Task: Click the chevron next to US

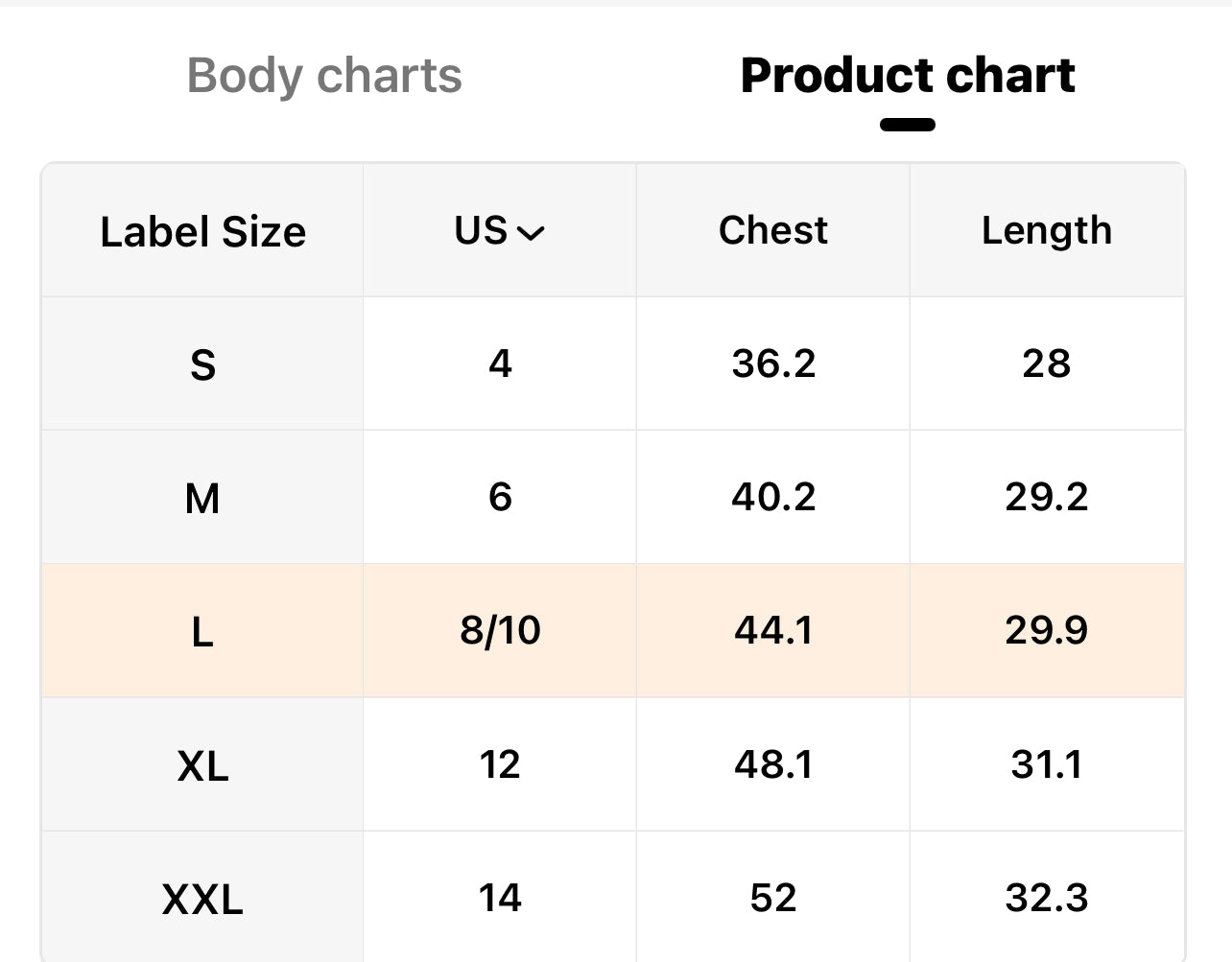Action: [x=531, y=233]
